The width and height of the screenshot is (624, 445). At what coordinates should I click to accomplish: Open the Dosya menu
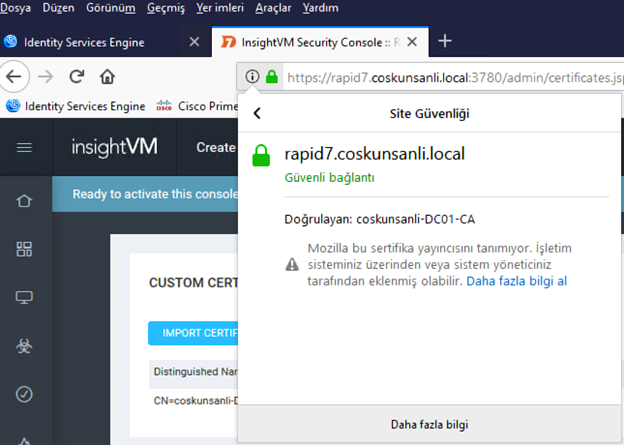click(x=16, y=8)
